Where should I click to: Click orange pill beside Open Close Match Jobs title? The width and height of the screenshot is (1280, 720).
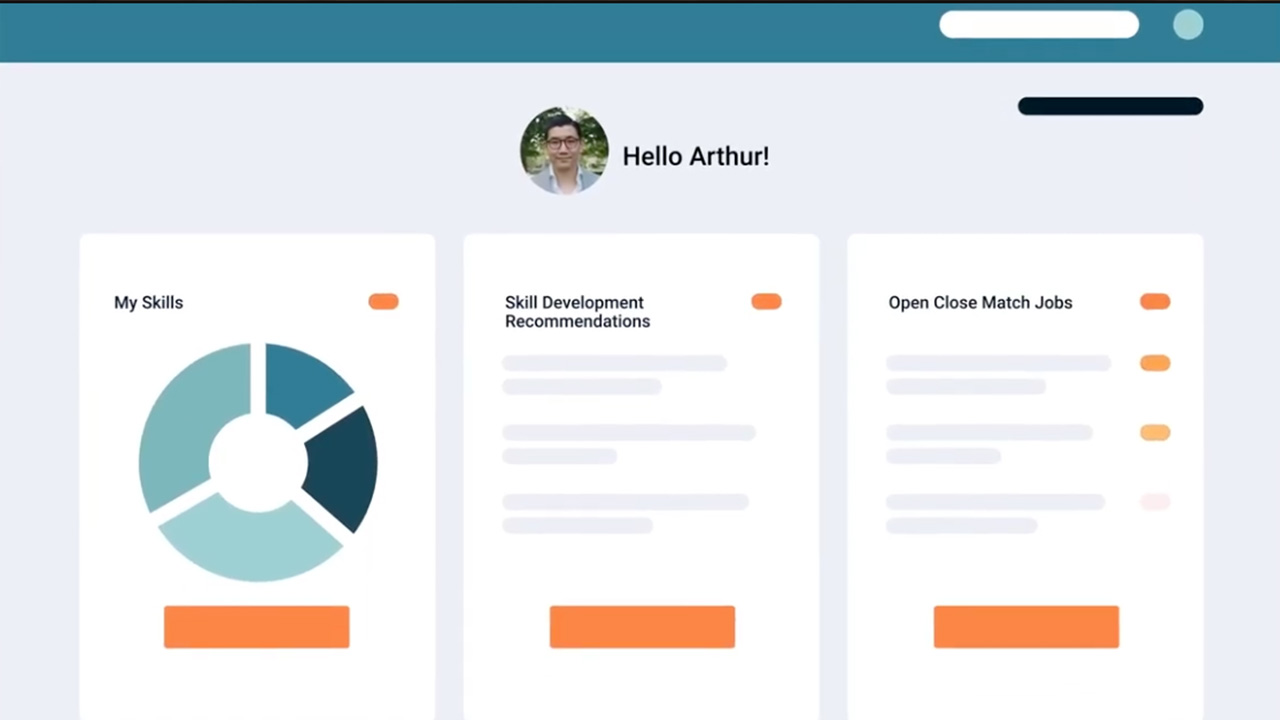1155,301
